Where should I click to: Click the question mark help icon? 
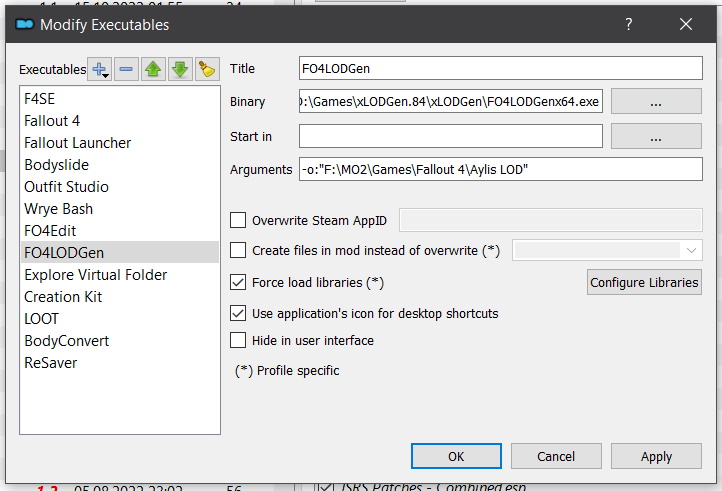pyautogui.click(x=629, y=24)
